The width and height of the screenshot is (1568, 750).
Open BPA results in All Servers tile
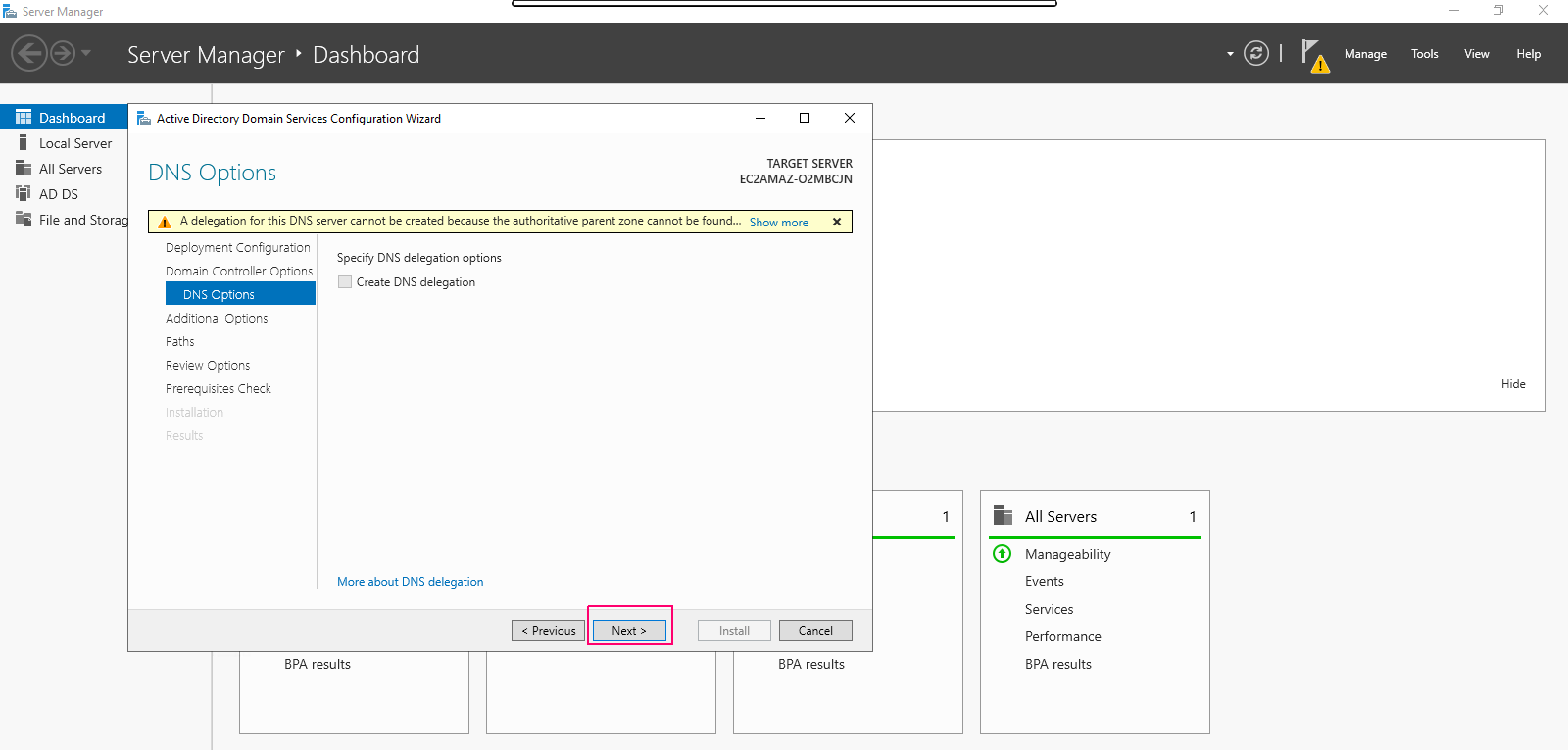click(x=1058, y=664)
